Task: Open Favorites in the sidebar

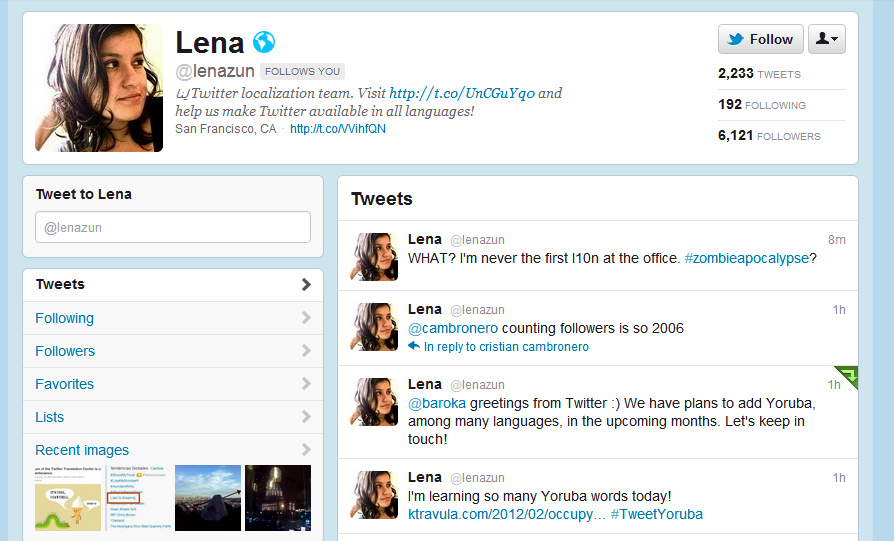Action: (x=173, y=384)
